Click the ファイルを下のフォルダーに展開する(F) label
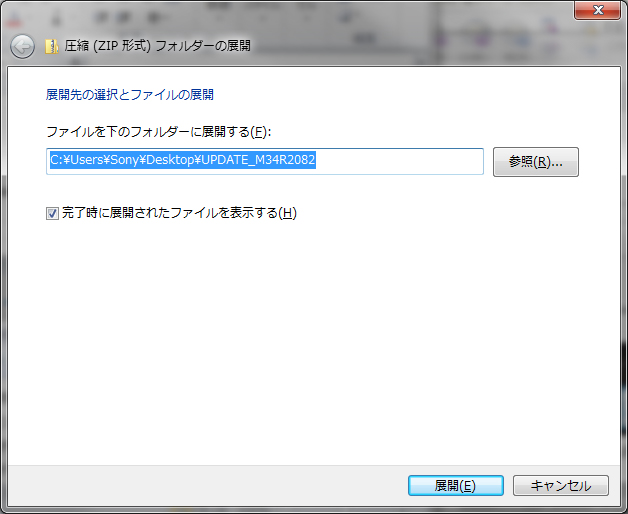This screenshot has height=514, width=628. pos(158,132)
